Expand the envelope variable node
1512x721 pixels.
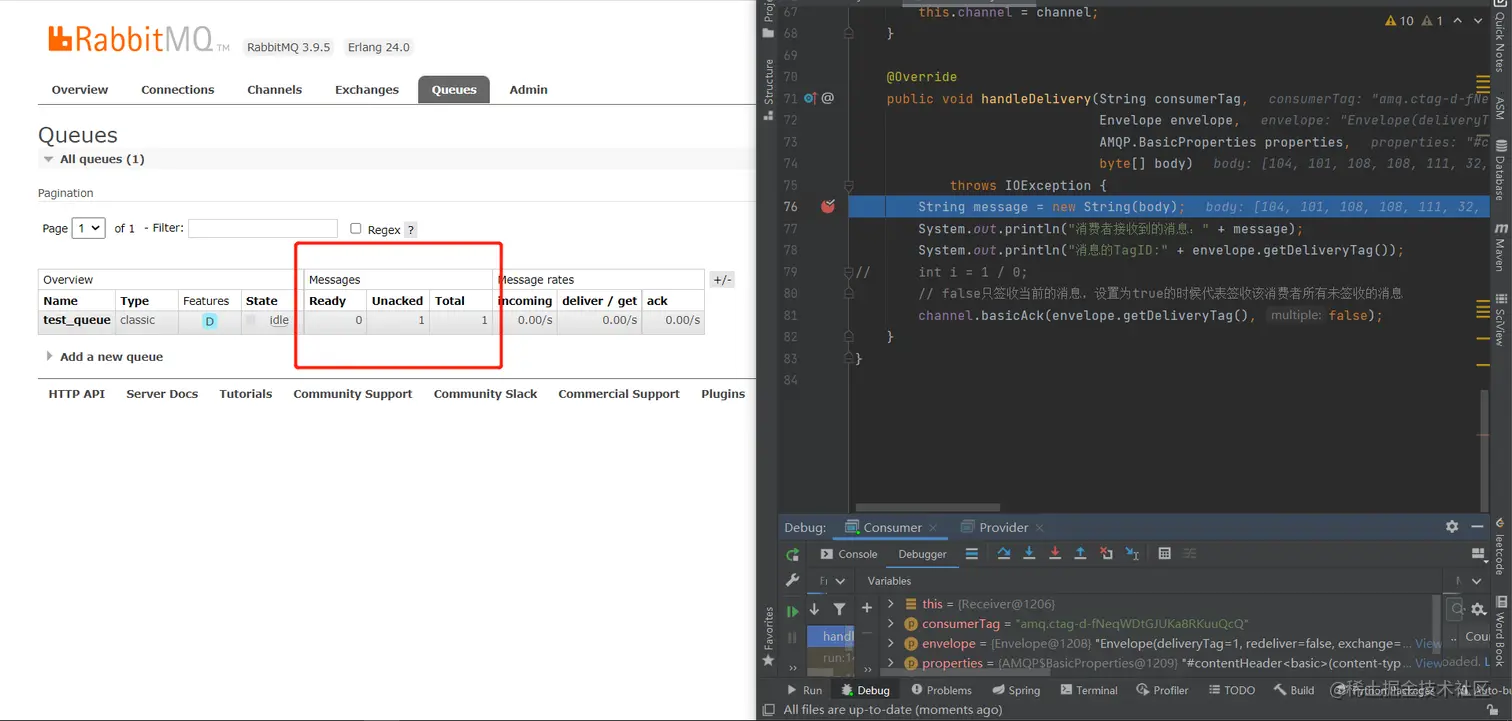coord(890,643)
